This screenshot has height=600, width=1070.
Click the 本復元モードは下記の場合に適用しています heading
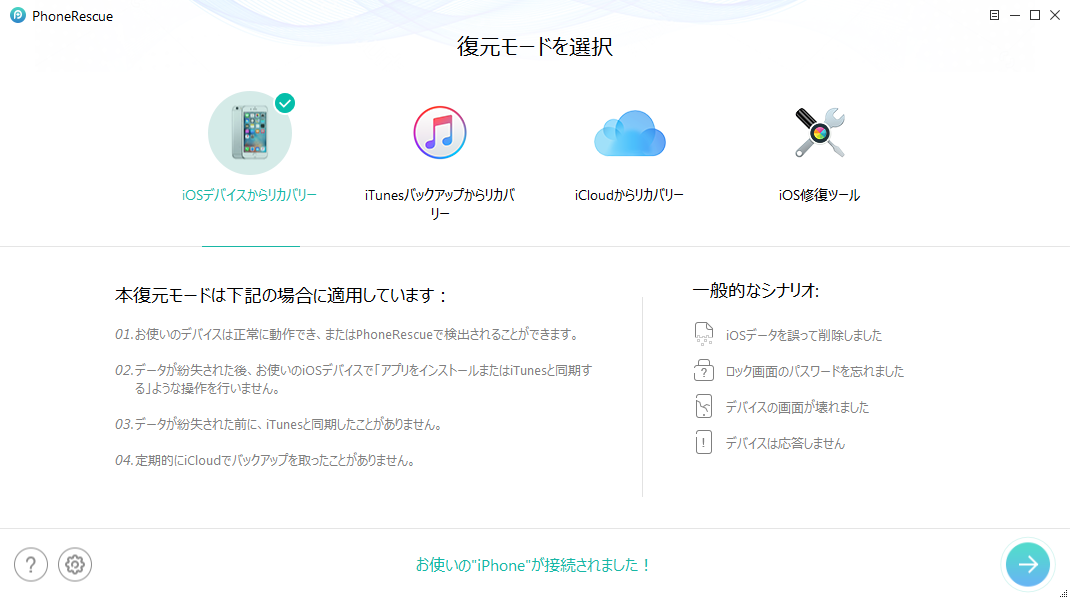tap(280, 296)
